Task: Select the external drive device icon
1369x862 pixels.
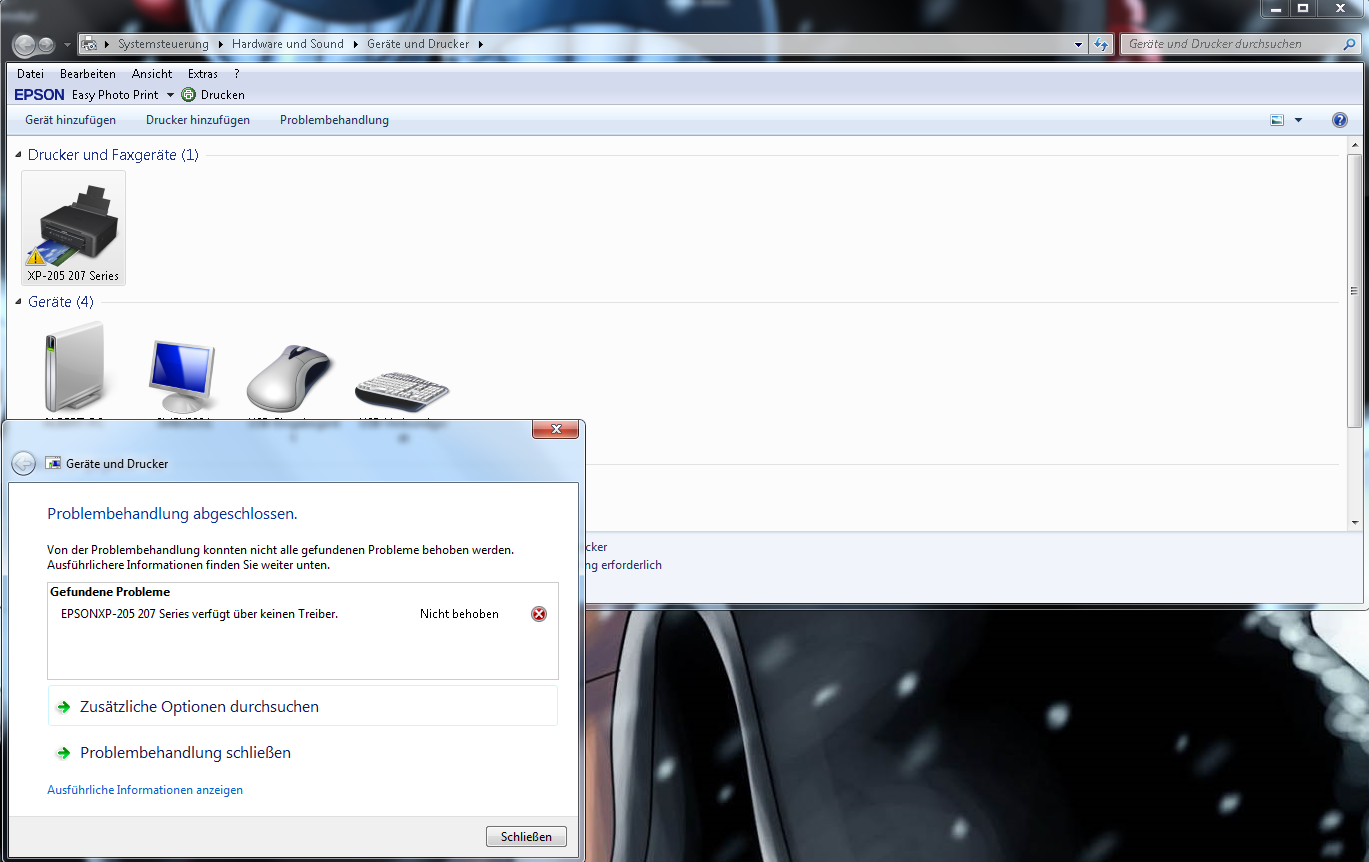Action: 73,368
